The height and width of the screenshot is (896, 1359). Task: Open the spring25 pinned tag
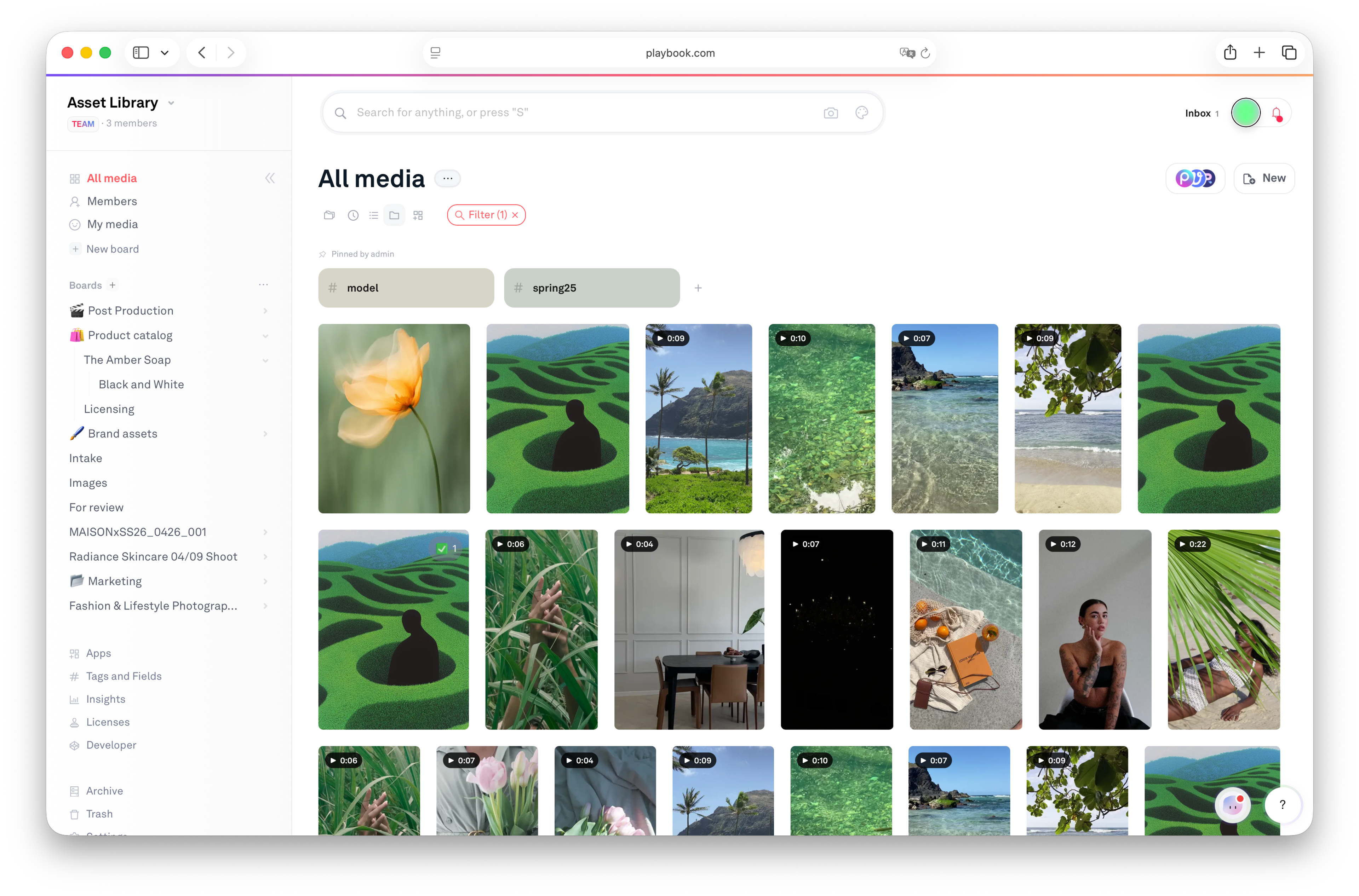(x=592, y=288)
